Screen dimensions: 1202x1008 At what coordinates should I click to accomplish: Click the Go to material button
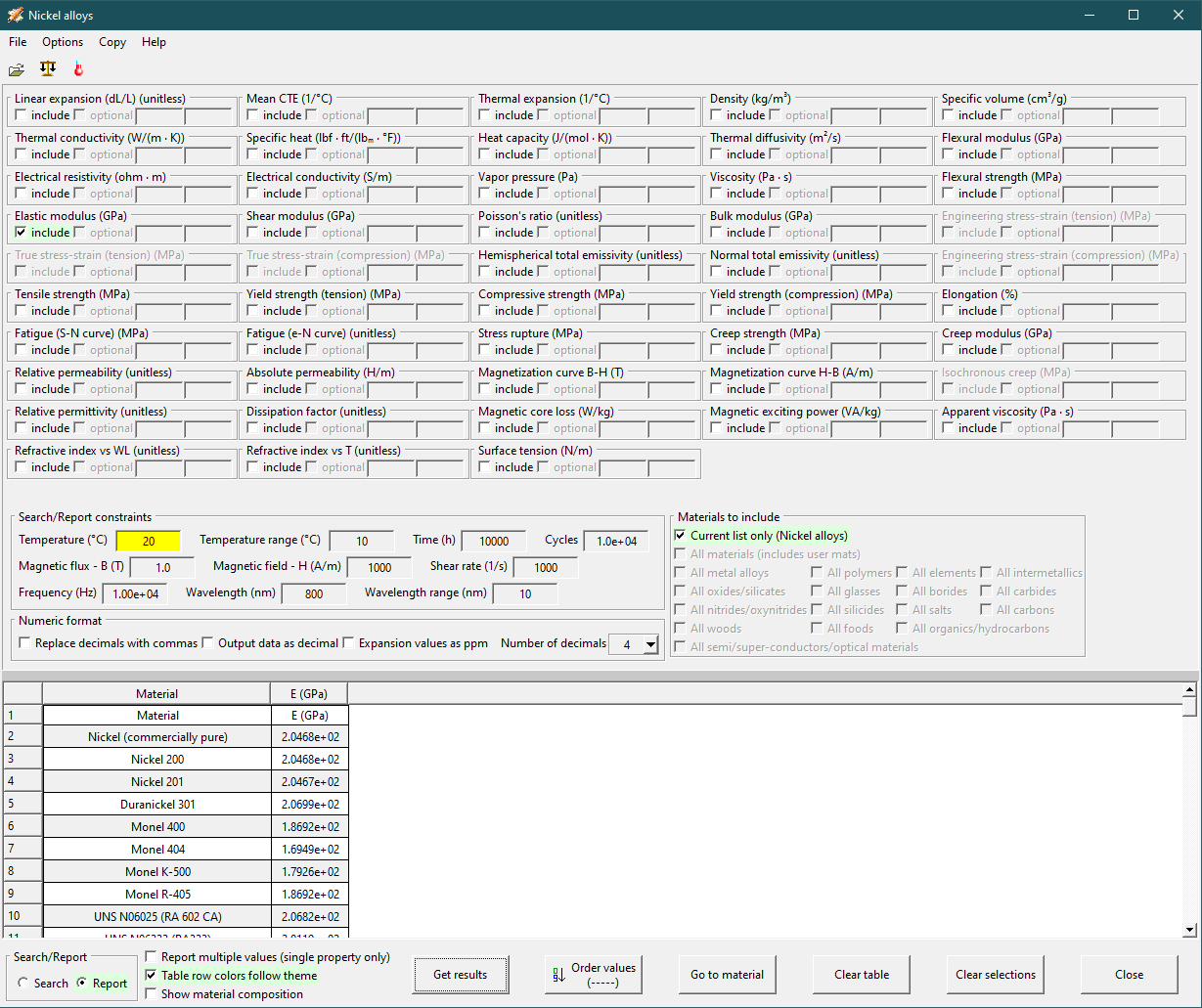pyautogui.click(x=727, y=975)
